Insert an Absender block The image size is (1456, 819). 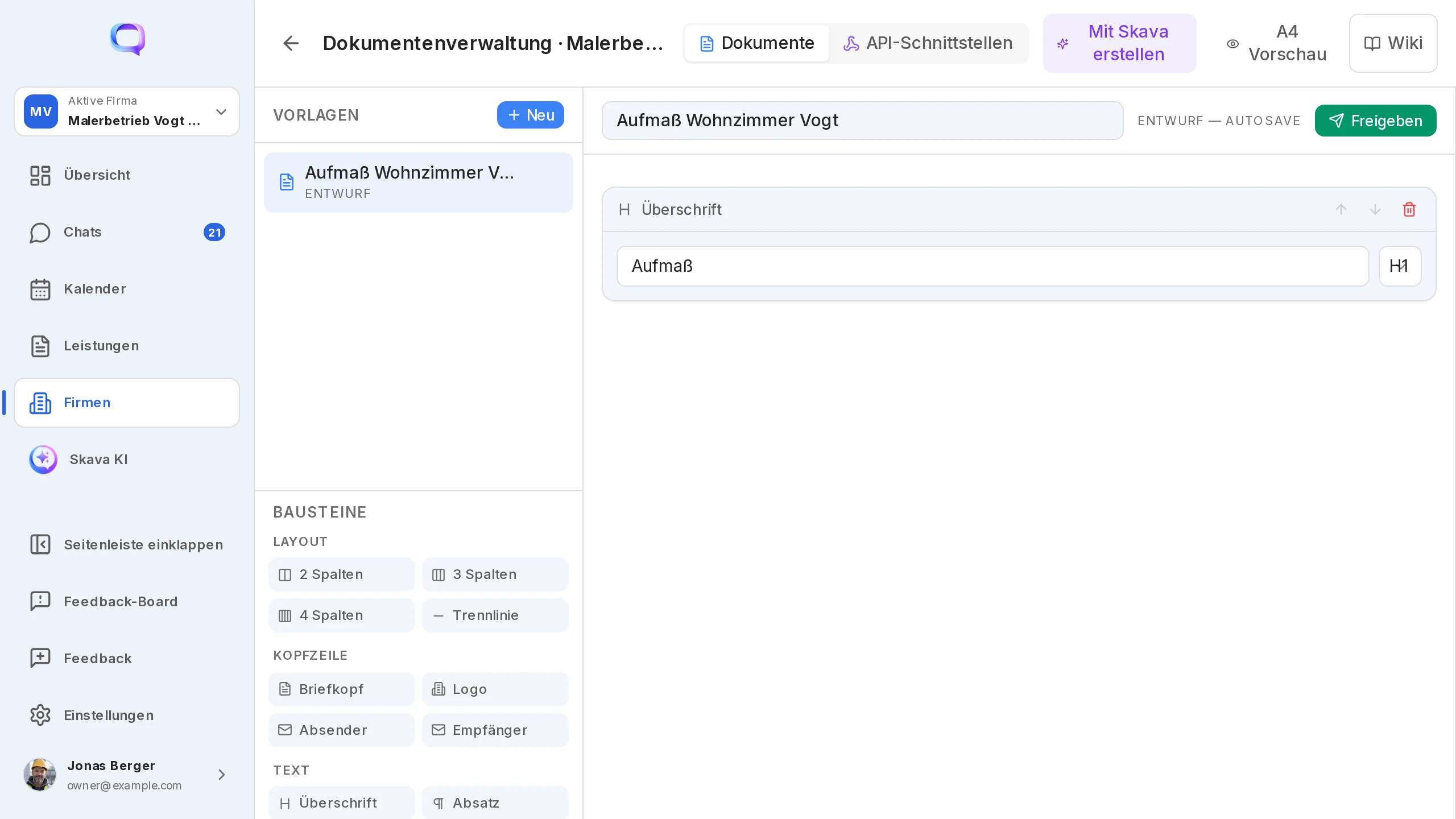click(341, 730)
